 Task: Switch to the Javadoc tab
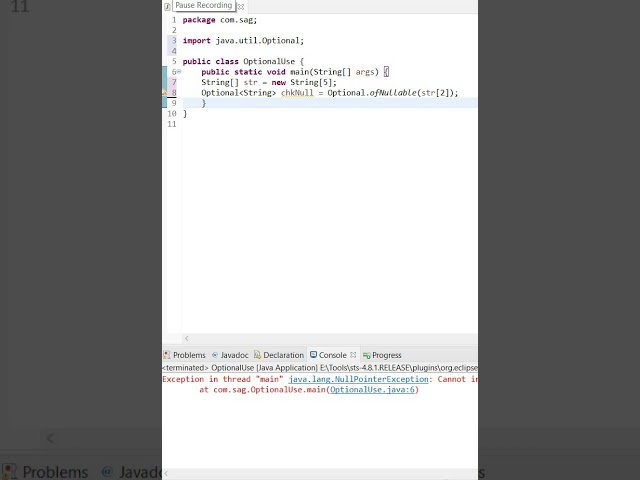pos(230,355)
